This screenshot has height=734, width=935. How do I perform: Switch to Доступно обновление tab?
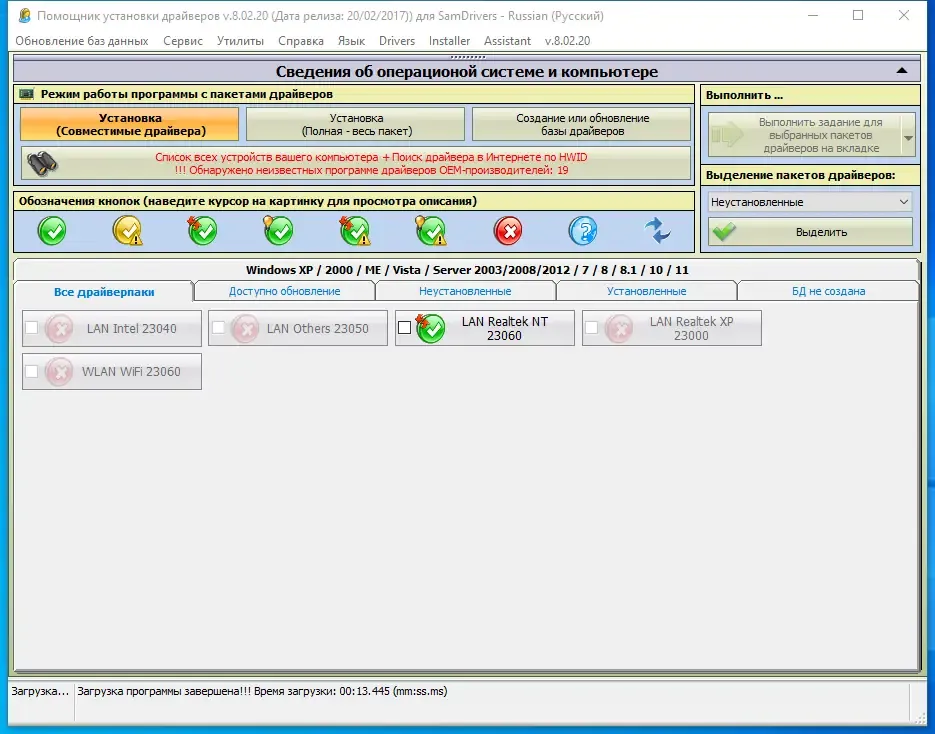click(x=284, y=292)
